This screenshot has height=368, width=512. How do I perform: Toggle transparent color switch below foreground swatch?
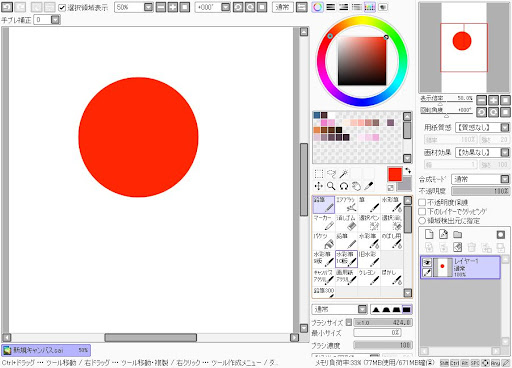click(391, 188)
